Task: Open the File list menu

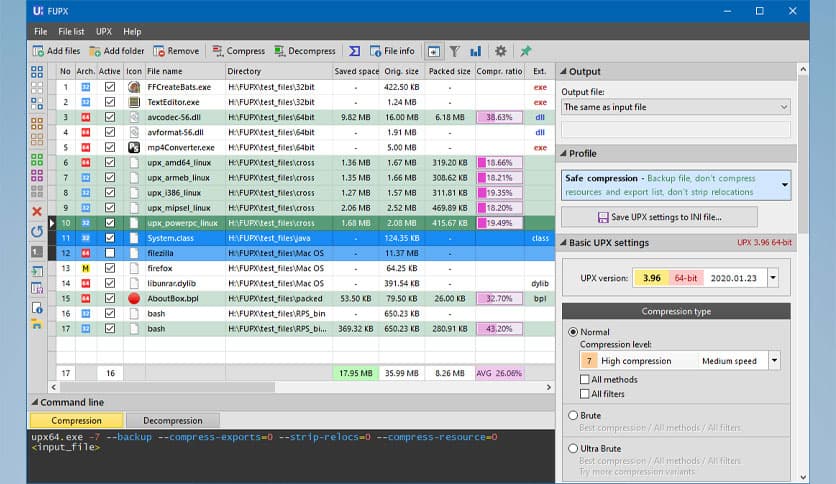Action: click(x=71, y=31)
